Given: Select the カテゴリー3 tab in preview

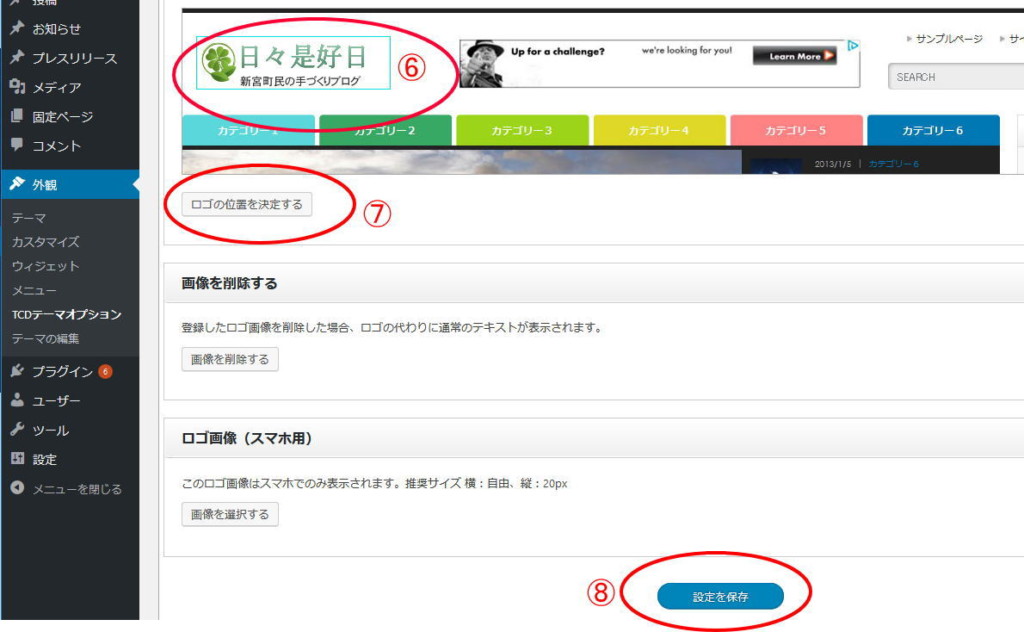Looking at the screenshot, I should 522,131.
